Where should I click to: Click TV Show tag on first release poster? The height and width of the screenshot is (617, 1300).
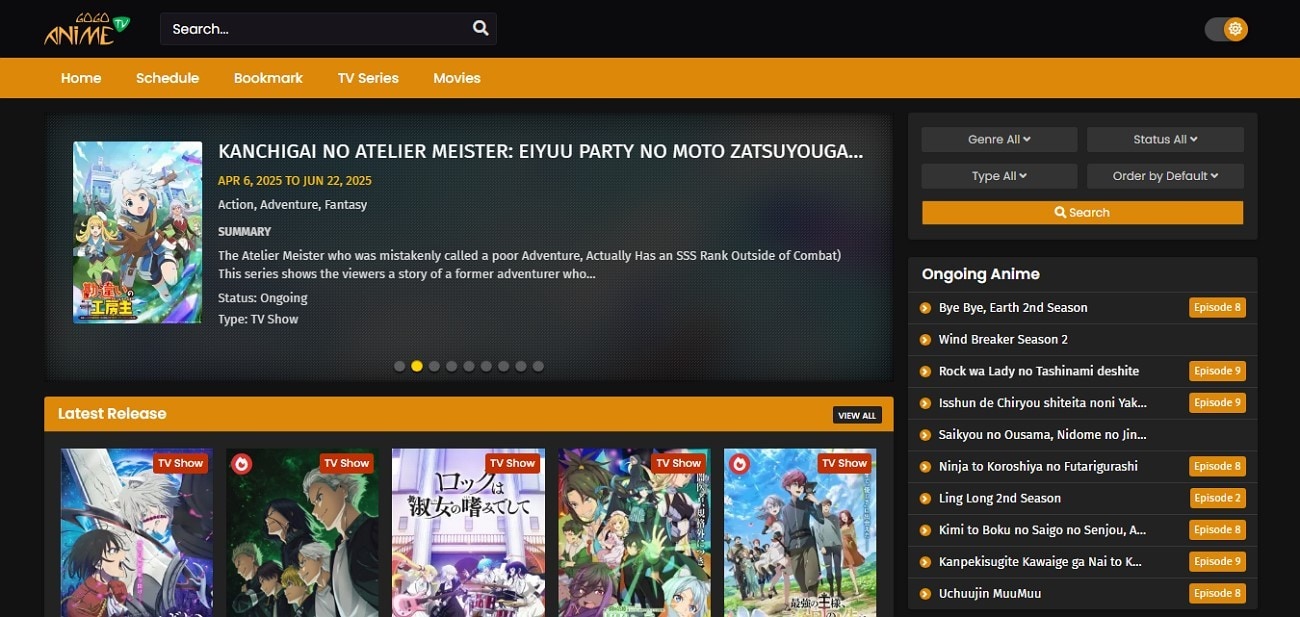click(180, 463)
